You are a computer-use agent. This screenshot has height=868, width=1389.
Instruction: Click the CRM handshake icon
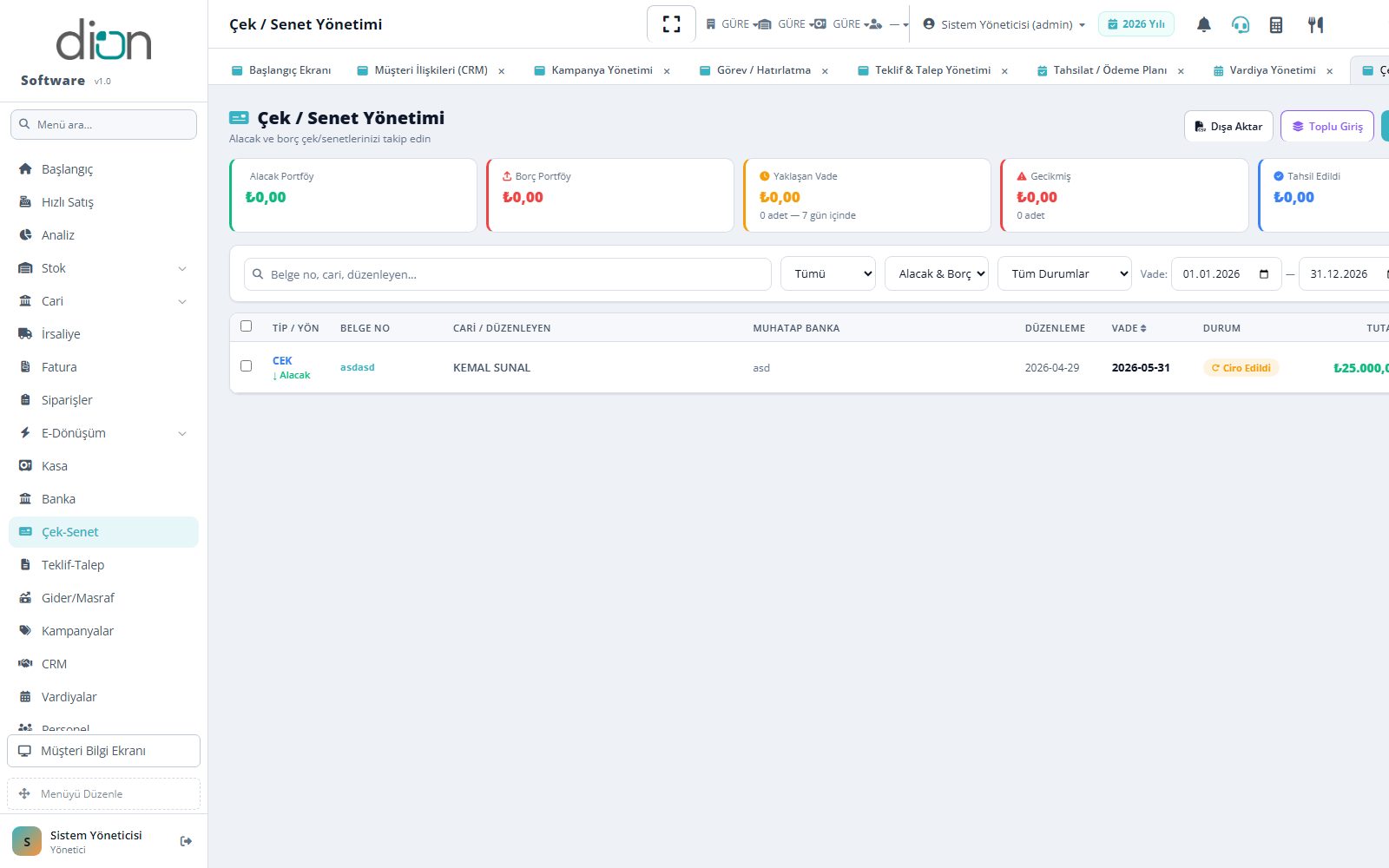pyautogui.click(x=25, y=664)
